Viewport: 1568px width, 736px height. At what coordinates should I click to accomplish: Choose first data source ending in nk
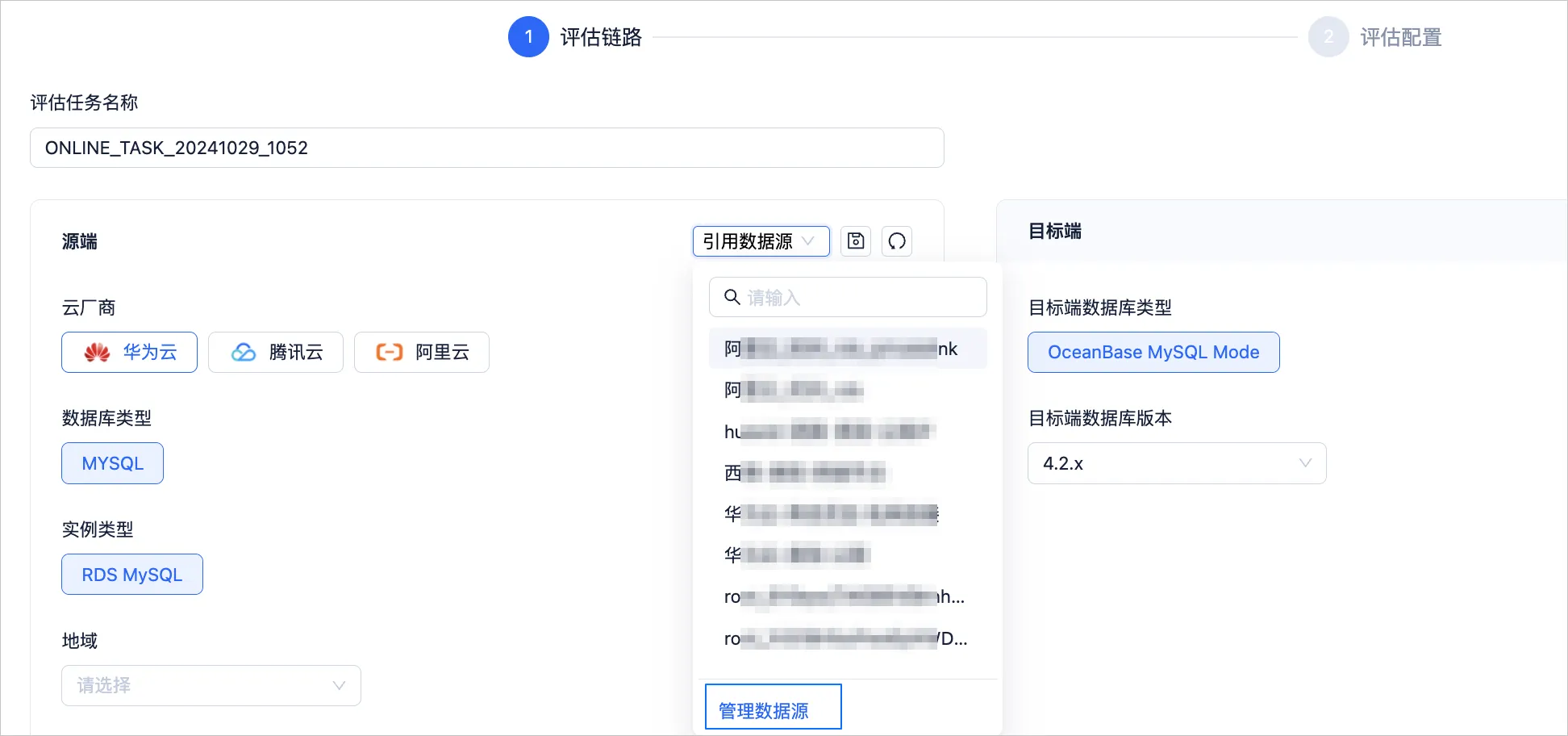[848, 349]
